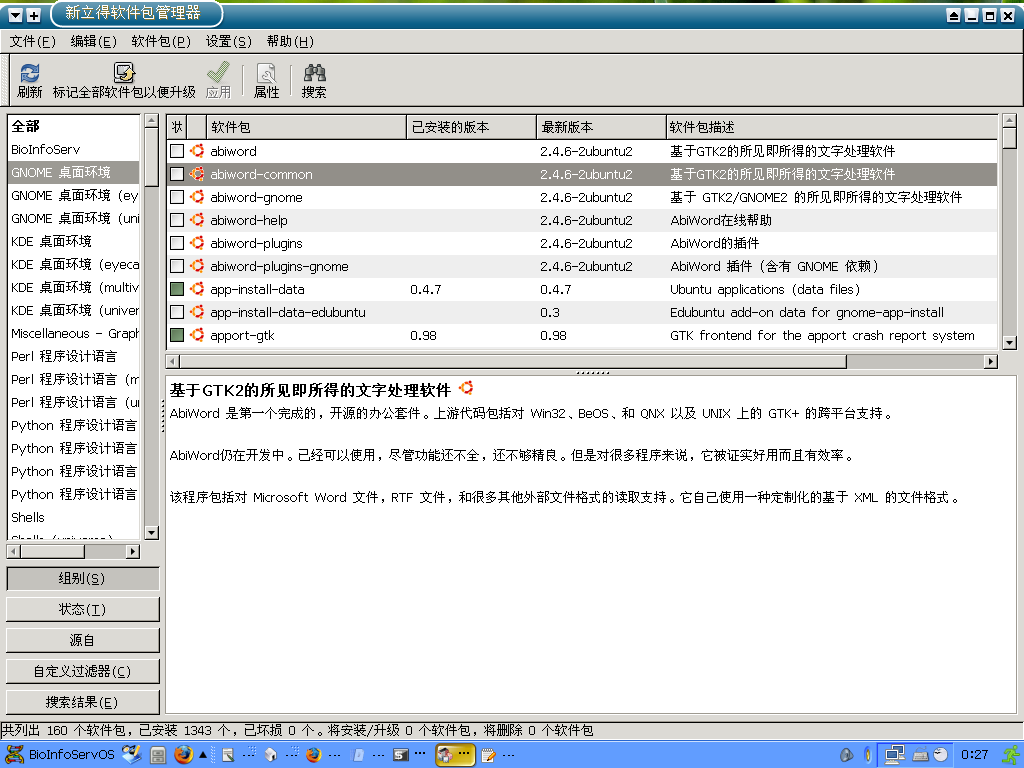This screenshot has width=1024, height=768.
Task: Click the 源自 button
Action: (x=82, y=640)
